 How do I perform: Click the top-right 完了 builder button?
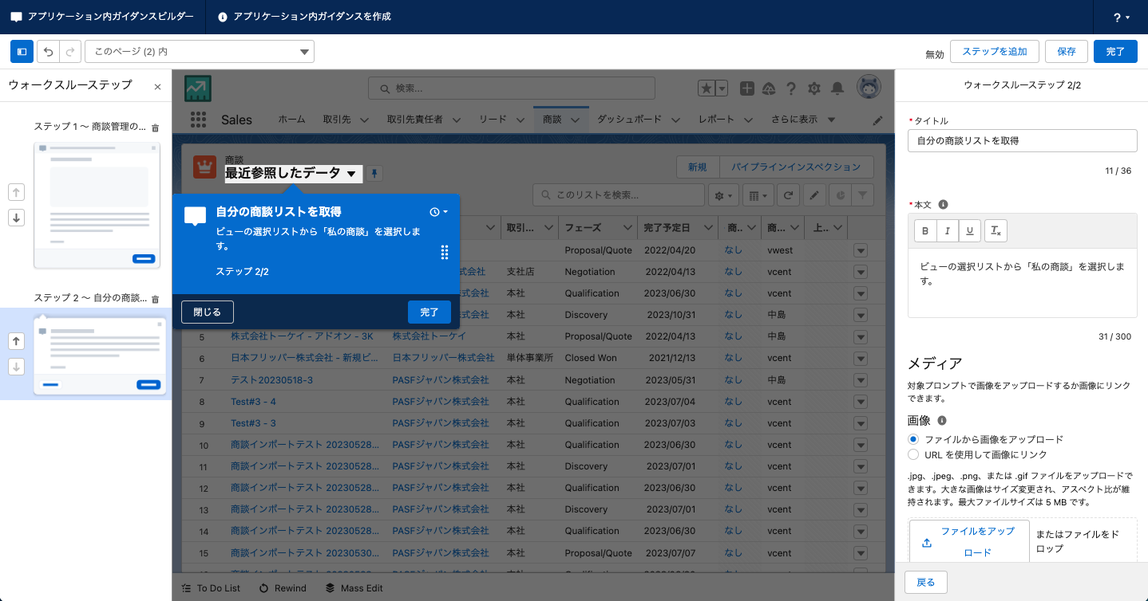(1115, 52)
